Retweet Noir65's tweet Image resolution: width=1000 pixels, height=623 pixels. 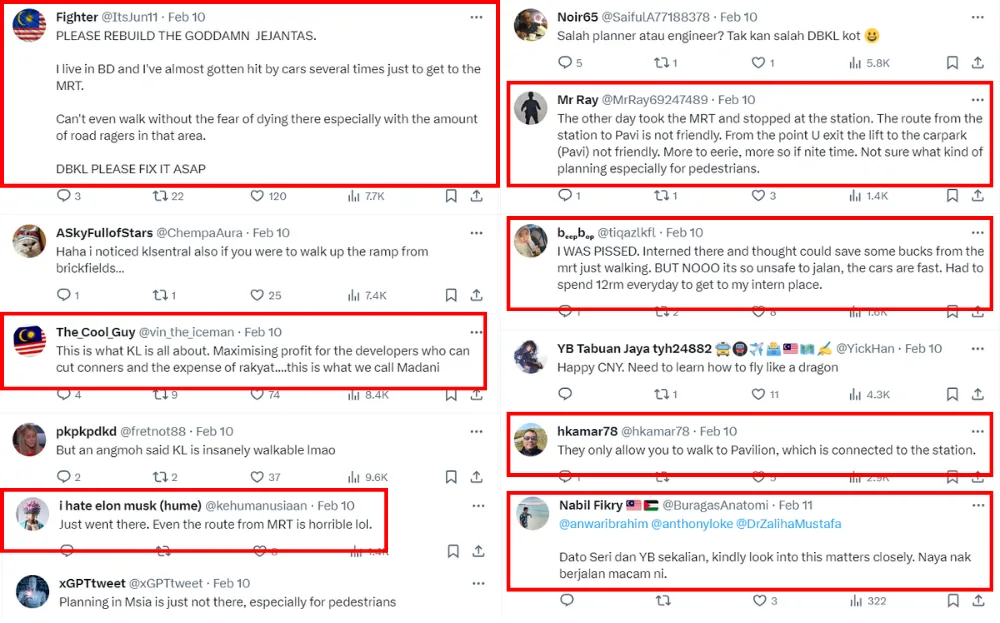(661, 63)
